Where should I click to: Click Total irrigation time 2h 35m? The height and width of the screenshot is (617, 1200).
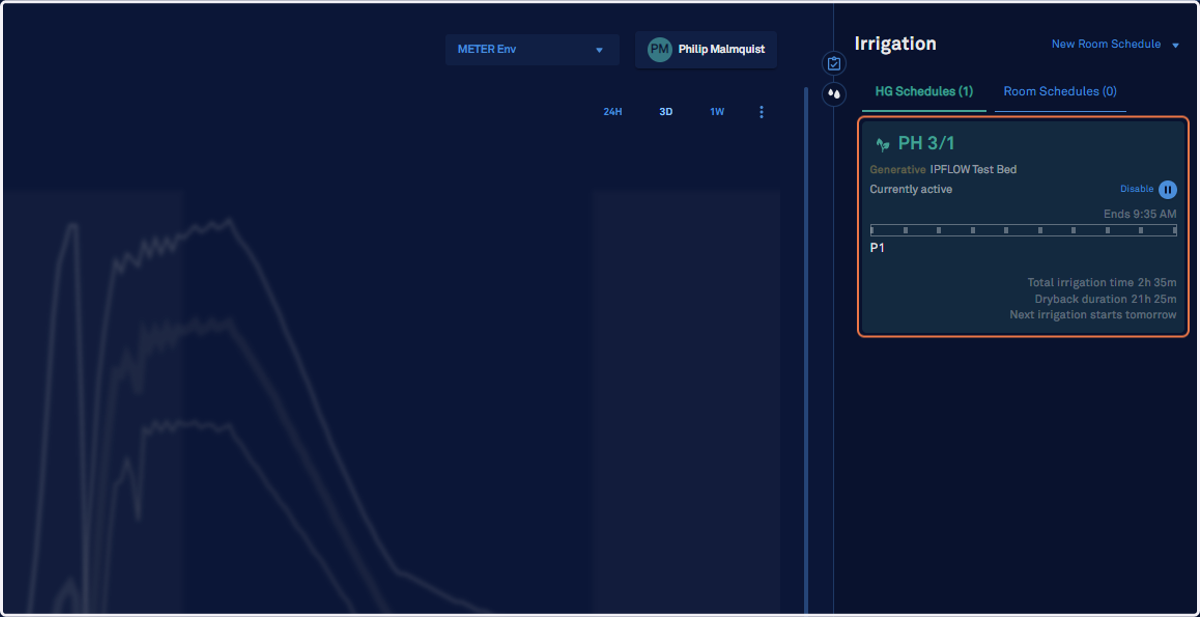pos(1102,283)
